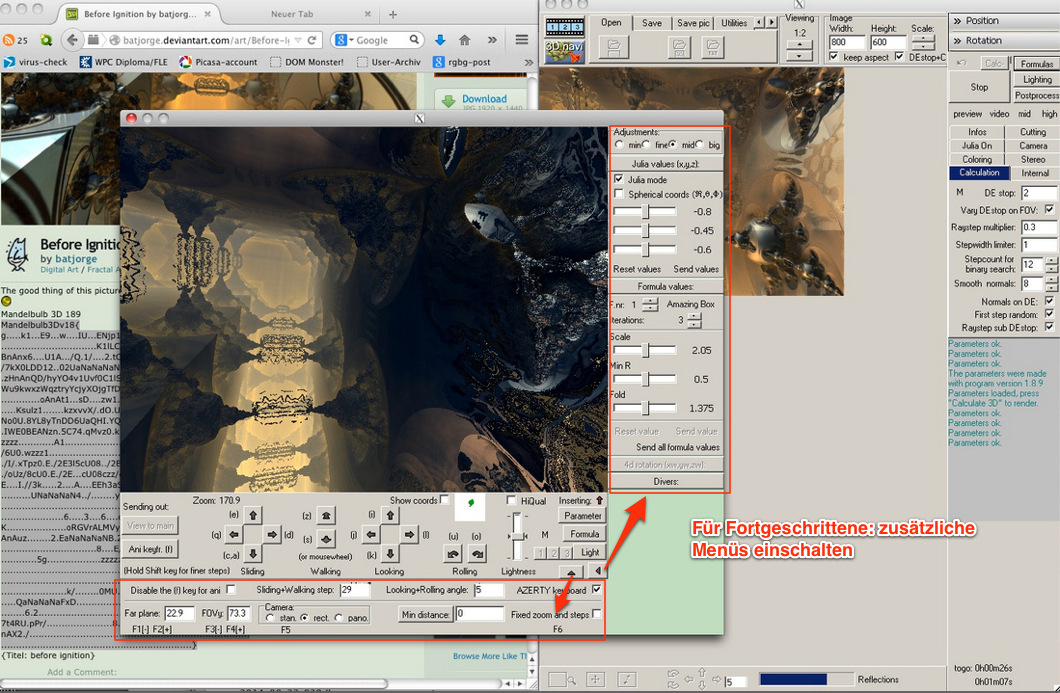This screenshot has height=693, width=1060.
Task: Open the Utilities tab
Action: 733,23
